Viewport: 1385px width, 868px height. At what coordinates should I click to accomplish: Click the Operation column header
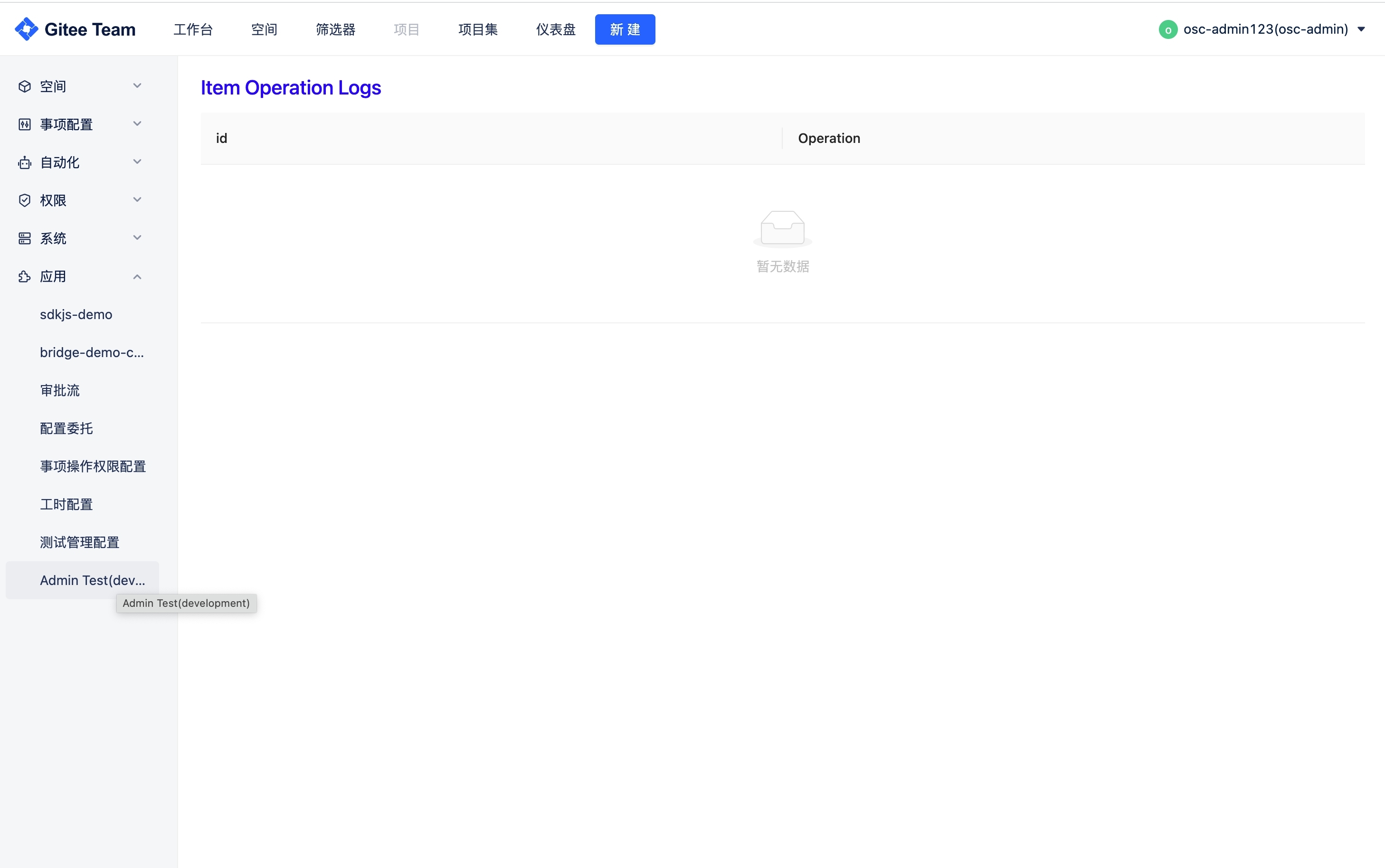coord(829,138)
